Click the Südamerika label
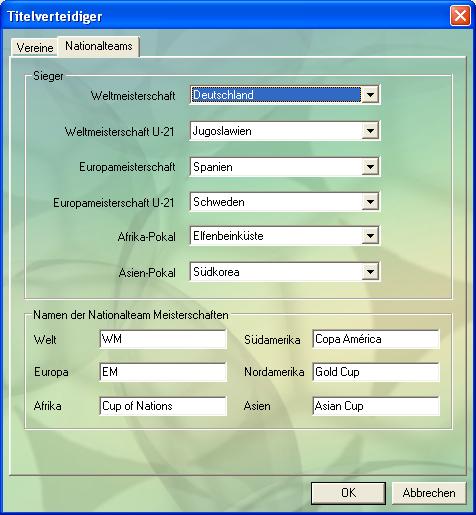Screen dimensions: 476x515 272,340
